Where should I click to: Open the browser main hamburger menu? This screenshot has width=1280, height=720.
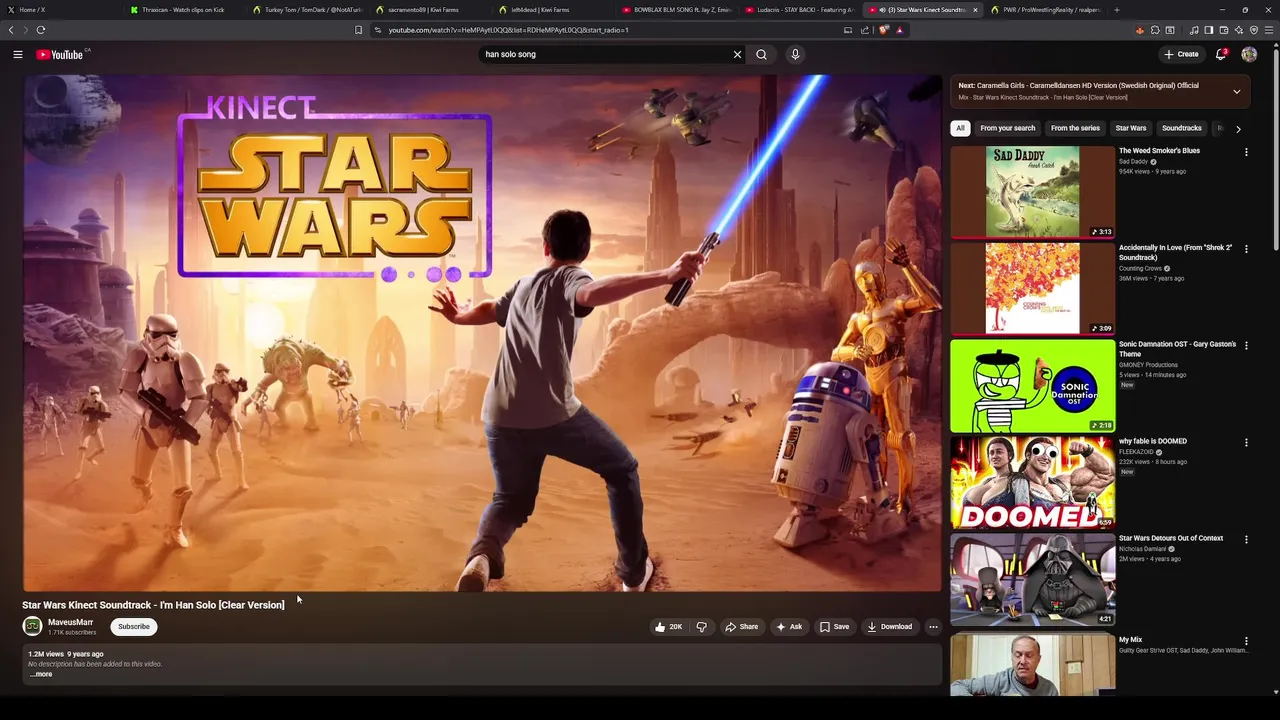pos(1269,30)
